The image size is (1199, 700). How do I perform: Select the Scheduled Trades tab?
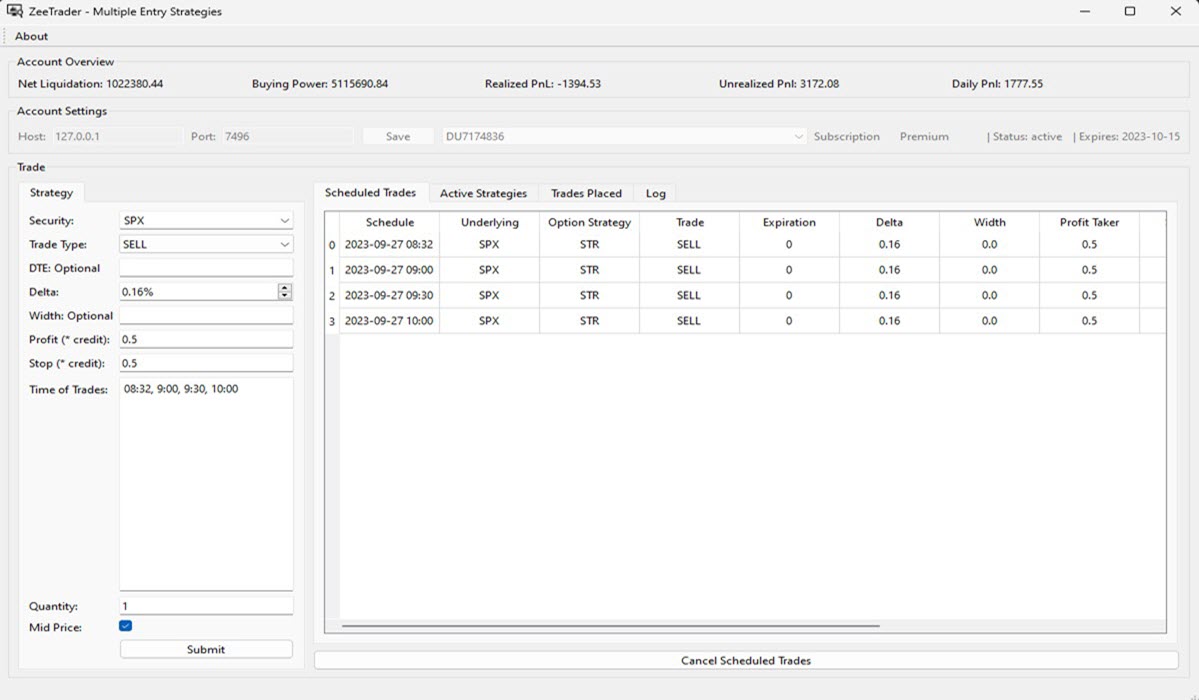[370, 192]
